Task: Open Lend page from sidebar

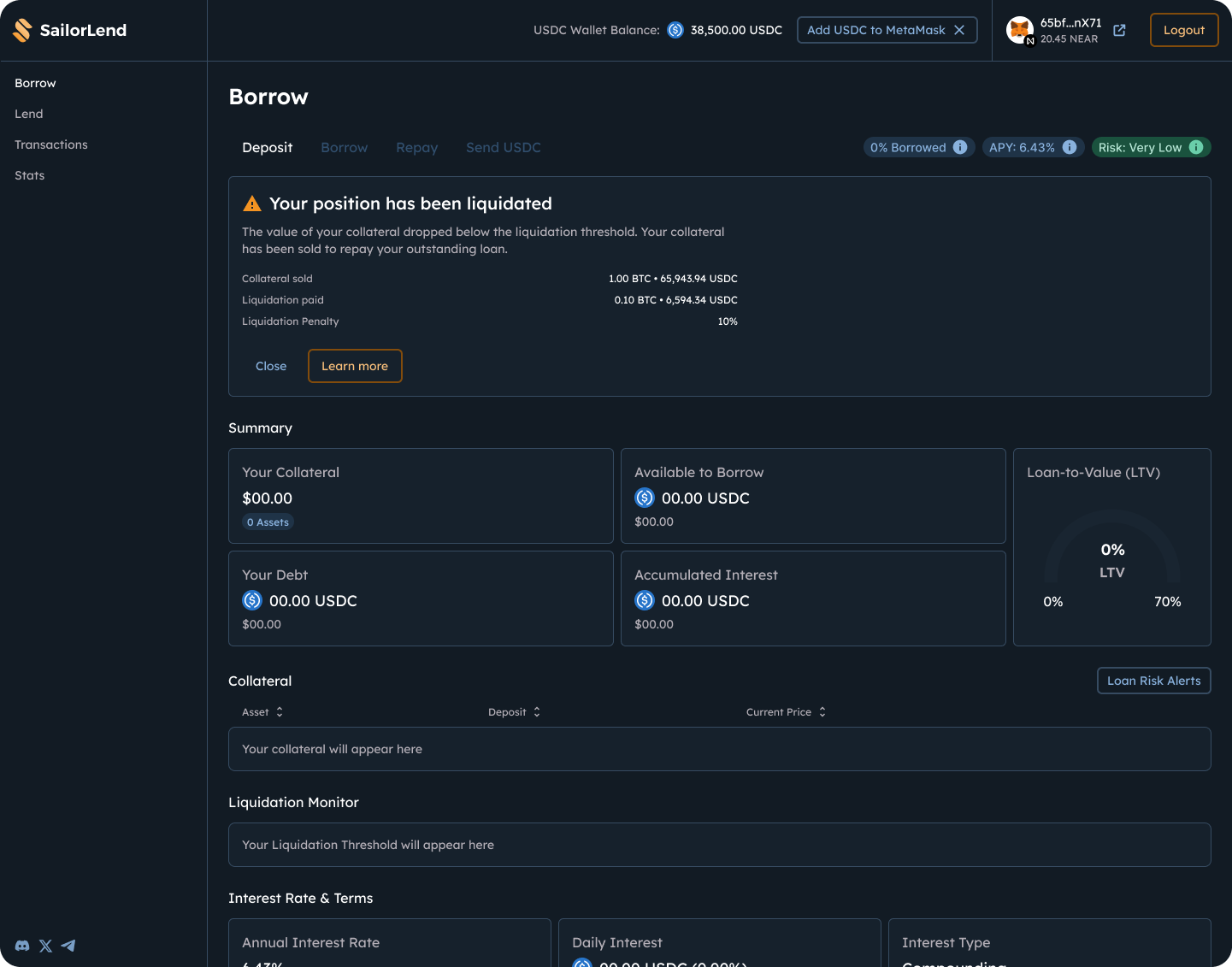Action: click(29, 114)
